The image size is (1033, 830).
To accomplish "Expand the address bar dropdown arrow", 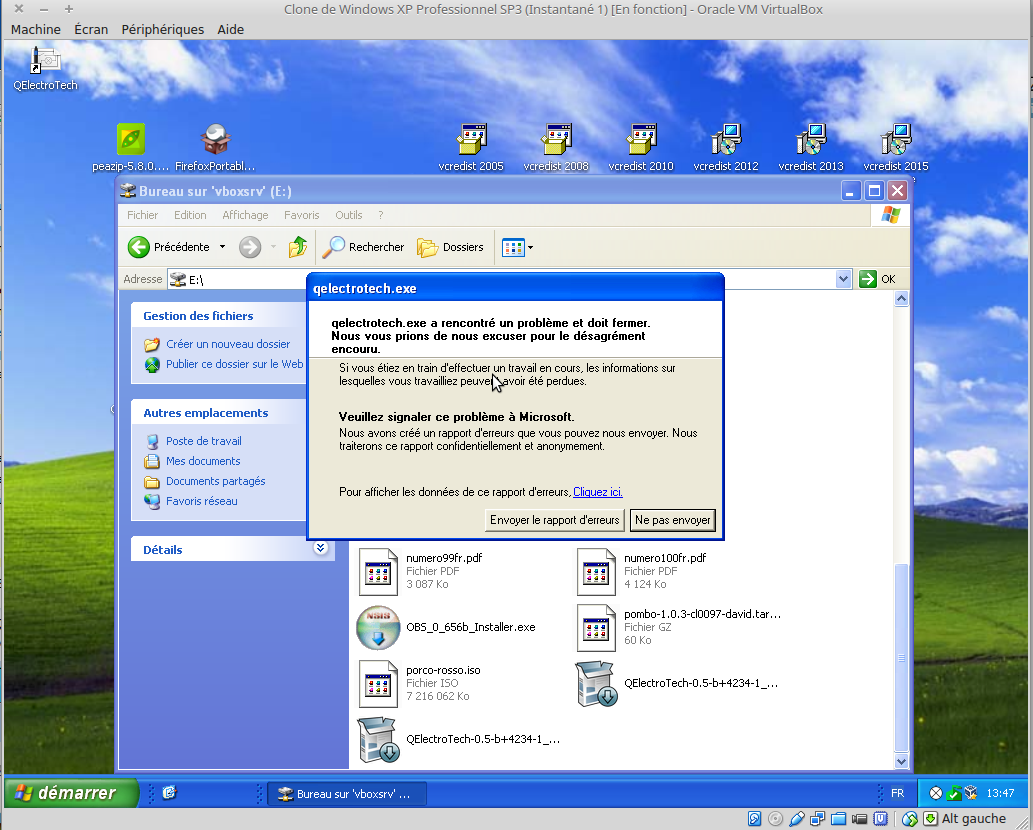I will (x=843, y=280).
